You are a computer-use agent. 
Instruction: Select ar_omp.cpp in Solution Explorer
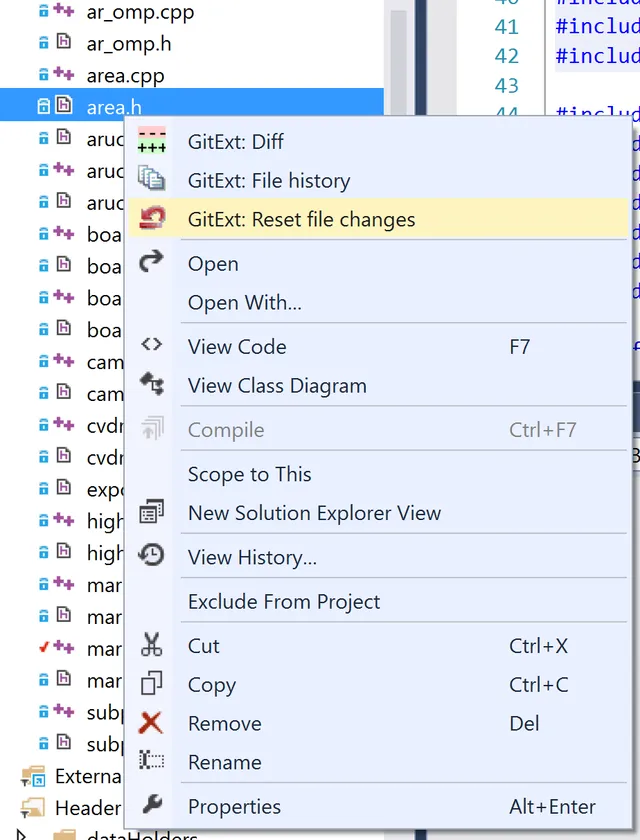coord(140,13)
